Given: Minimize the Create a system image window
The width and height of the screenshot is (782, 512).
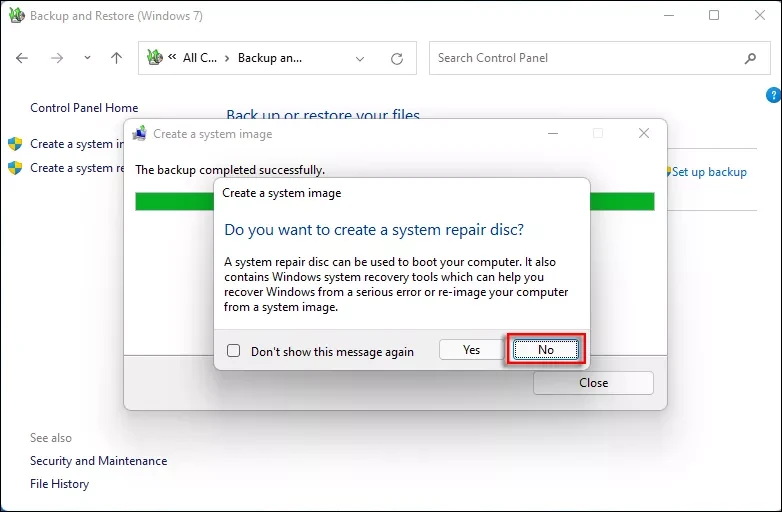Looking at the screenshot, I should point(553,134).
